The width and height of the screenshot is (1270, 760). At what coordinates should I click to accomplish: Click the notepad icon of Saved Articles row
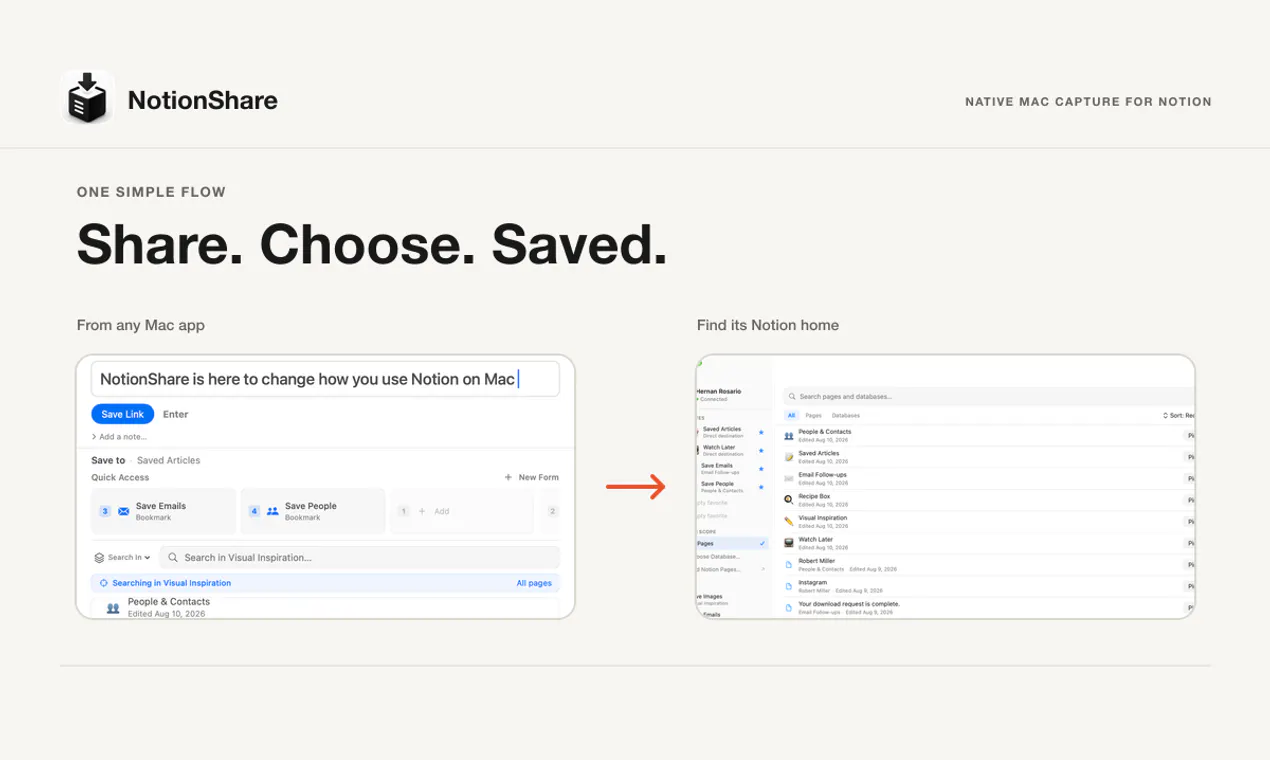click(789, 457)
